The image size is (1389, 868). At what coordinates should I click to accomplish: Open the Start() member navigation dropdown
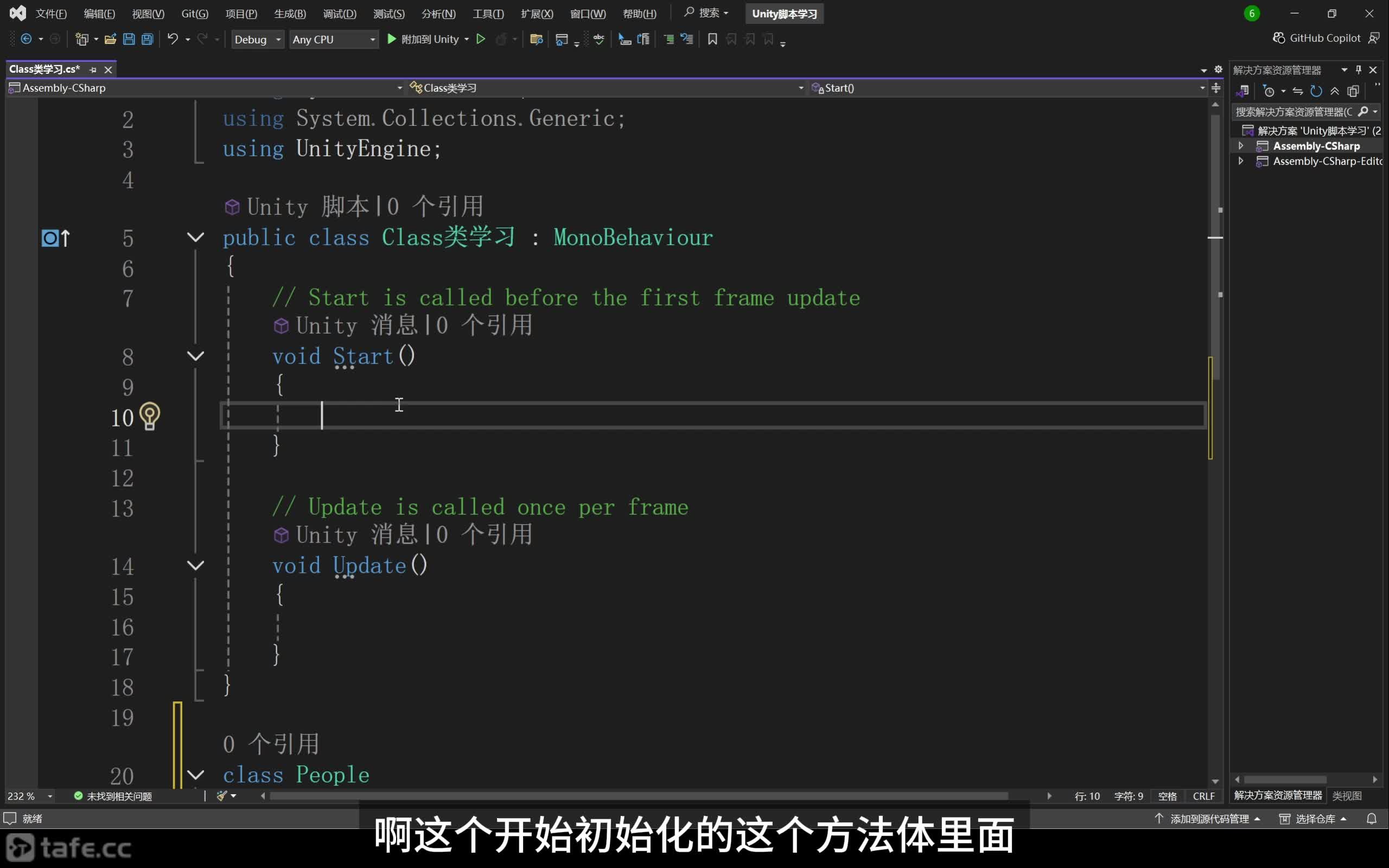[x=1008, y=88]
